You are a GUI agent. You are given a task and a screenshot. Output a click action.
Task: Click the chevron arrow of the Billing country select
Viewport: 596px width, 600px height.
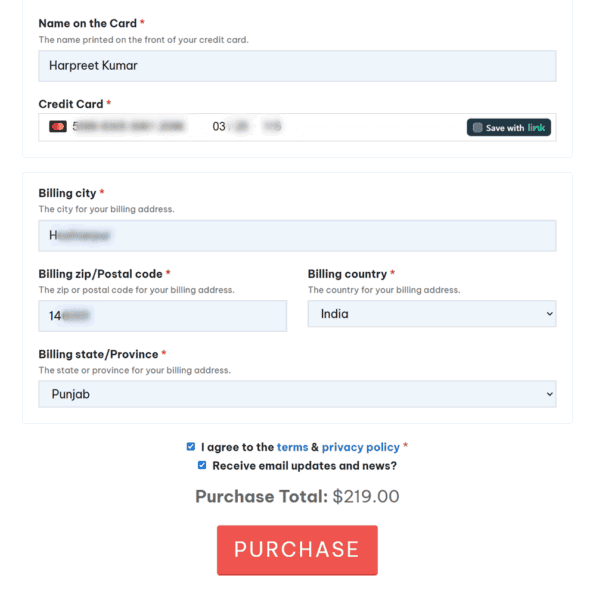tap(549, 314)
